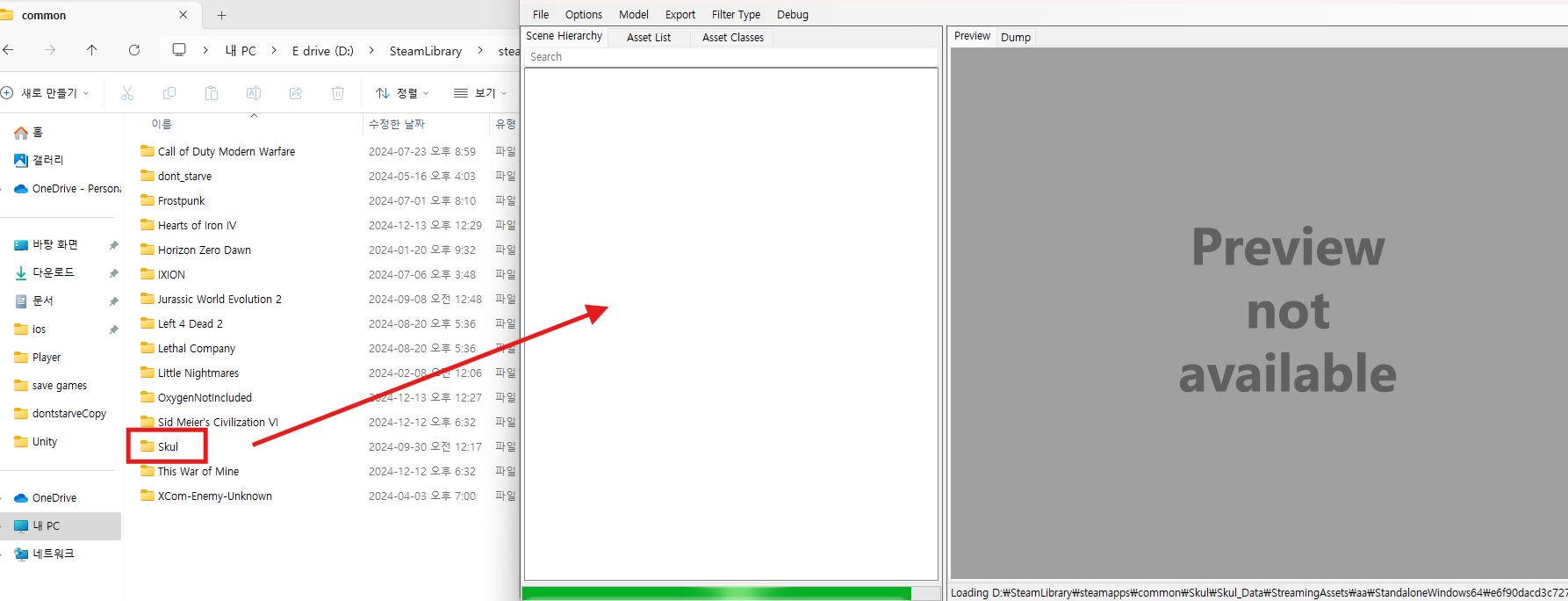Open the Home (홈) sidebar item
The width and height of the screenshot is (1568, 601).
point(28,133)
